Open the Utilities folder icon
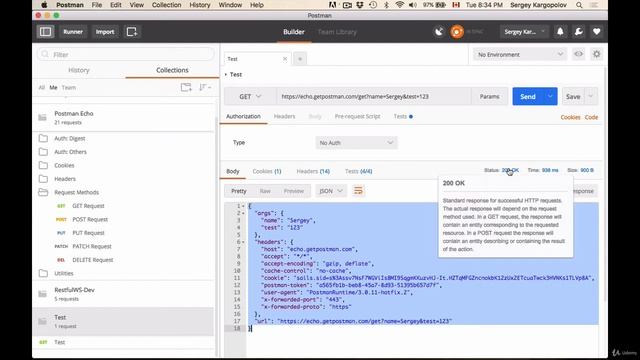 tap(43, 273)
